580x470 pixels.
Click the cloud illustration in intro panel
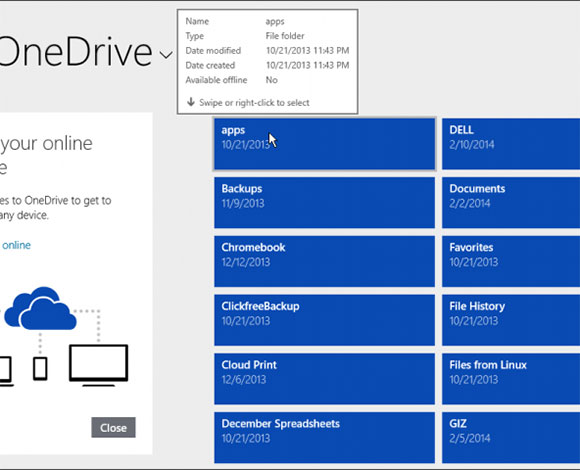(41, 308)
